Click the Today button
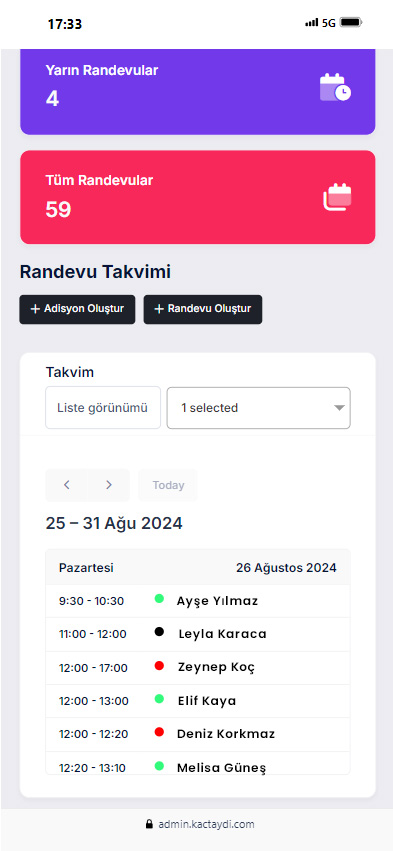 coord(168,485)
